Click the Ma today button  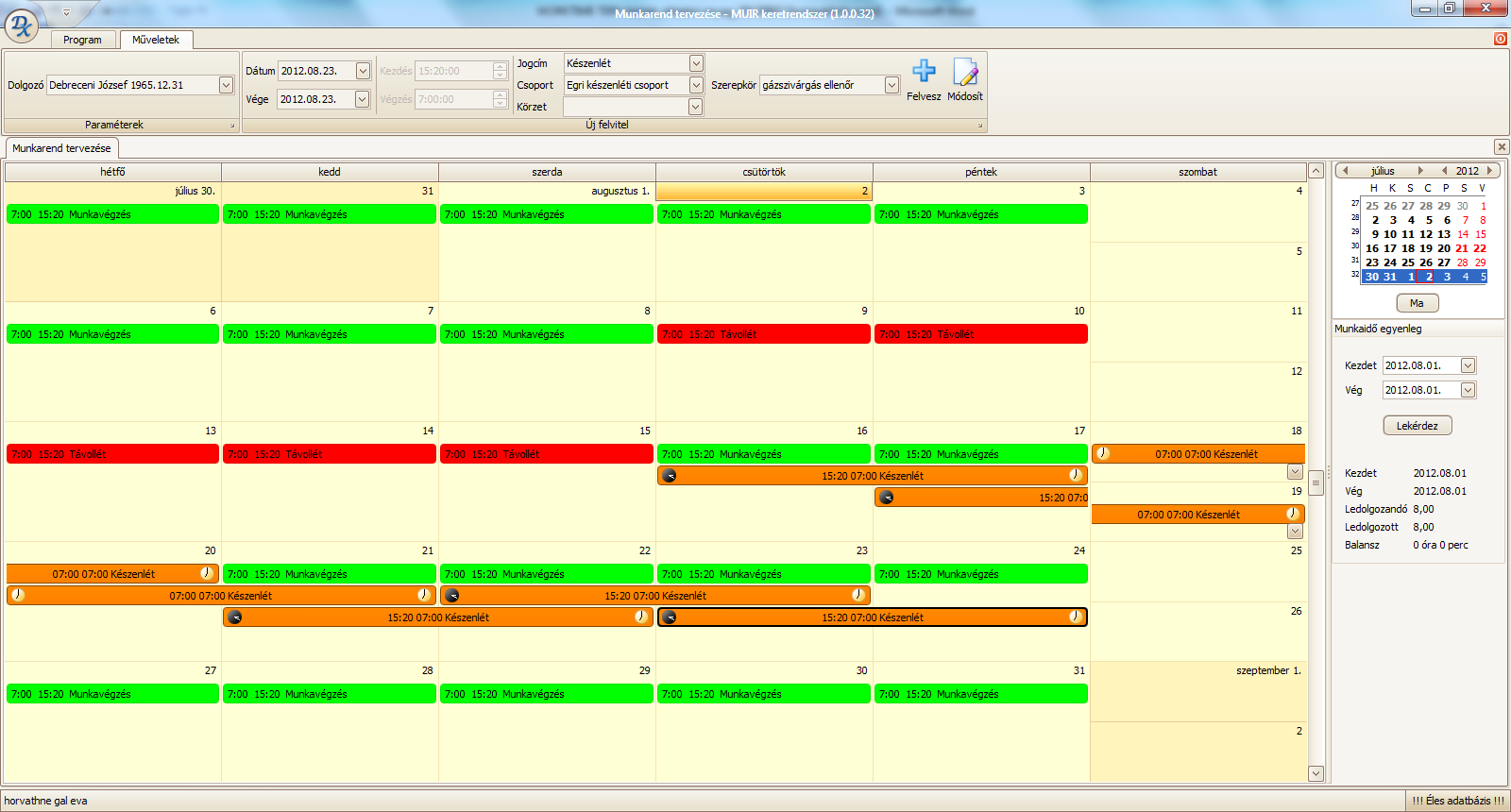1417,303
